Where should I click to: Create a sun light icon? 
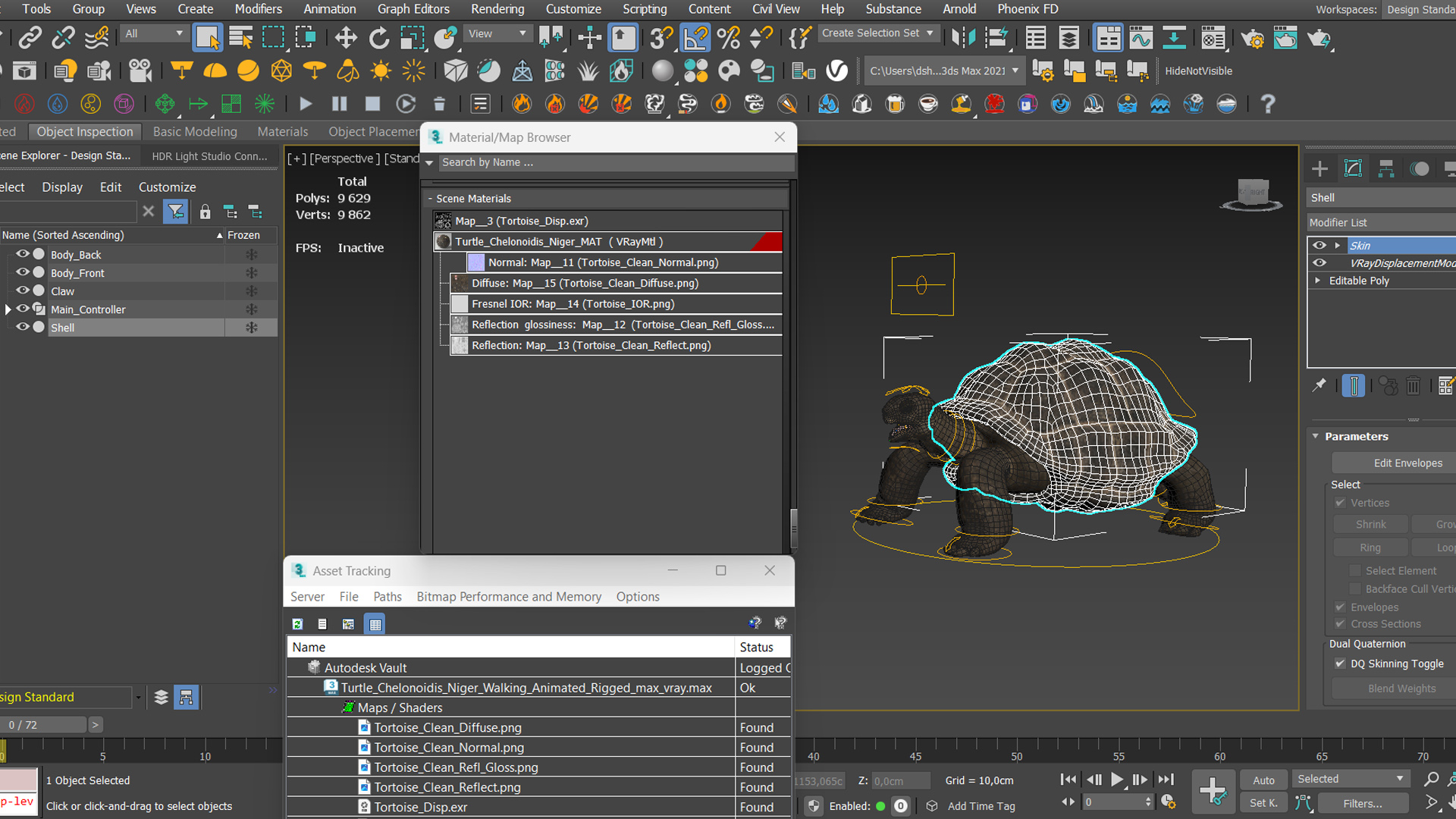[381, 71]
